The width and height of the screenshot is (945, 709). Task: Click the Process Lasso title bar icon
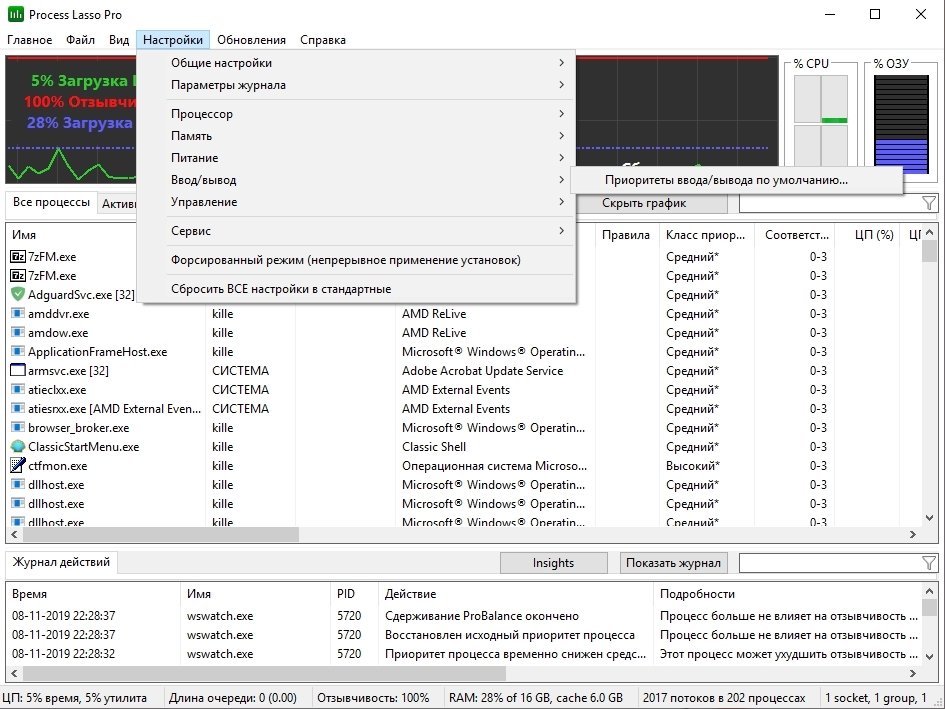[15, 15]
